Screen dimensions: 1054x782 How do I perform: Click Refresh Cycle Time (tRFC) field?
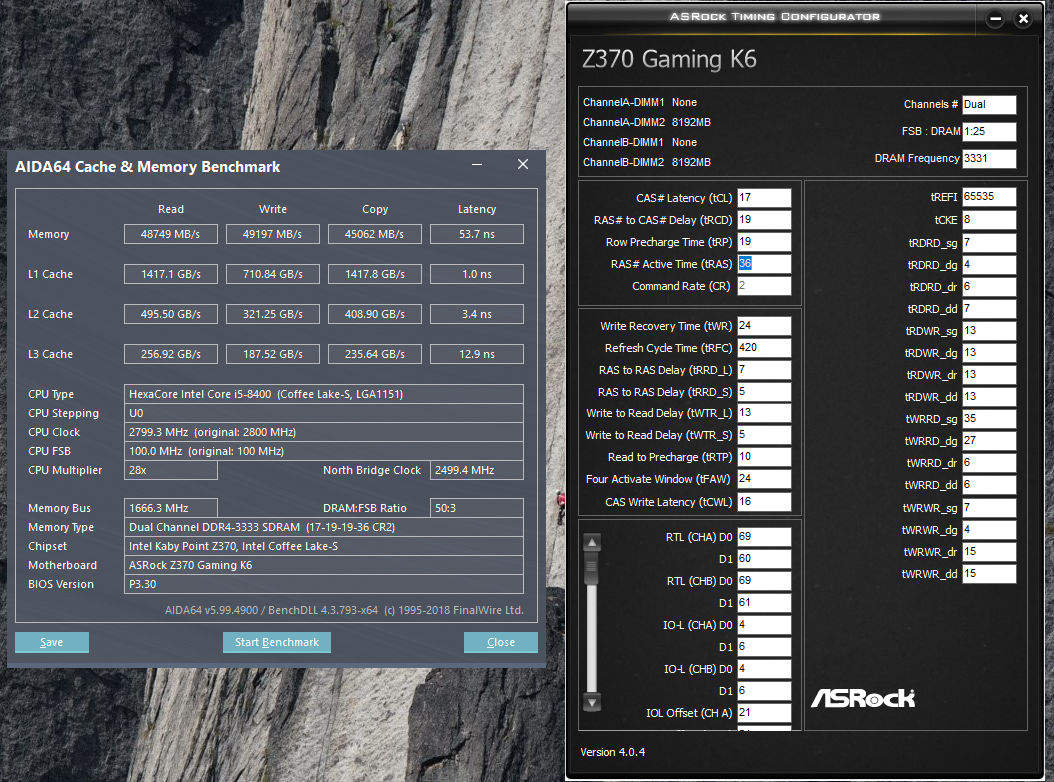click(764, 348)
